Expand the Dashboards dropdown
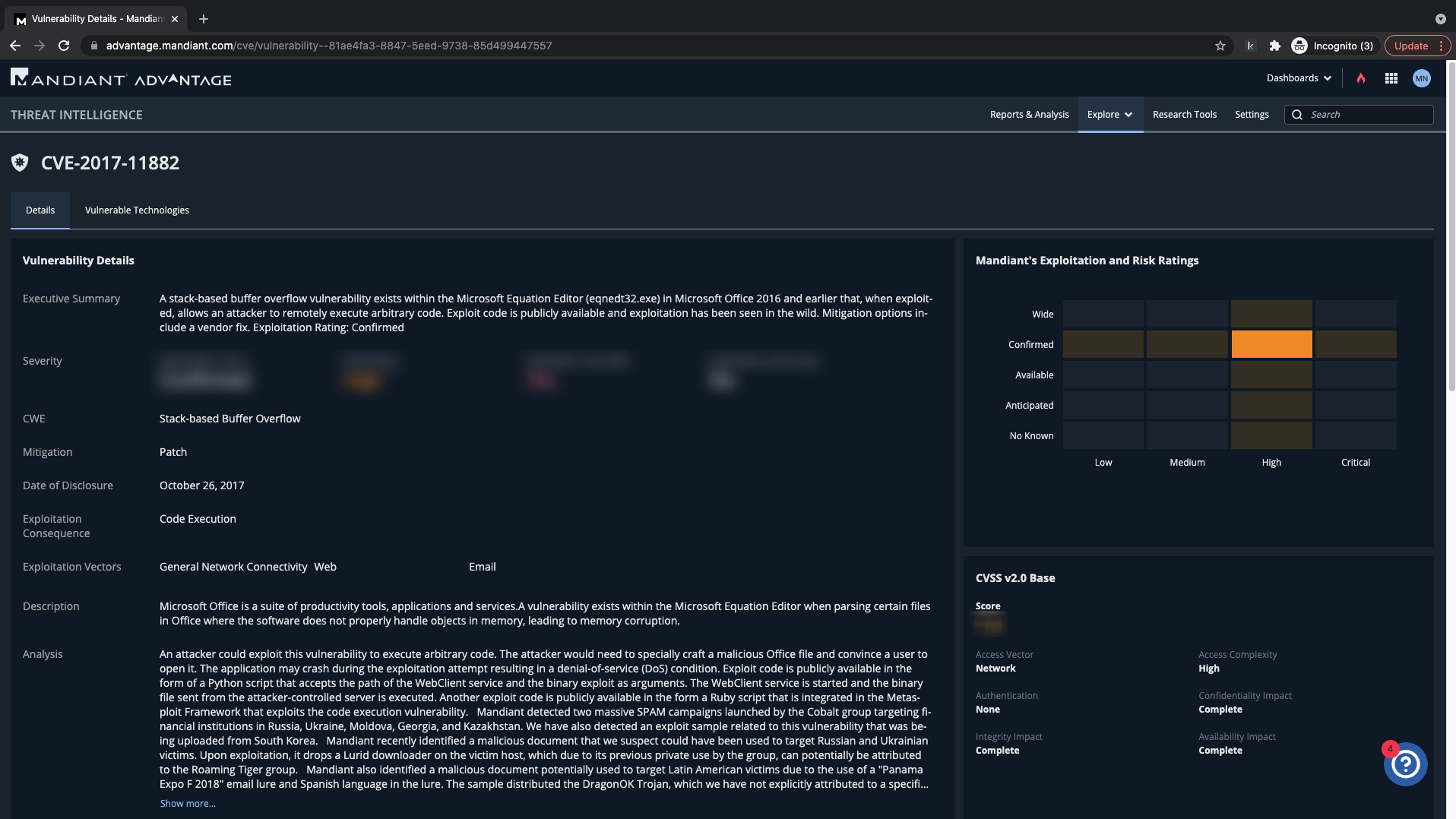The height and width of the screenshot is (819, 1456). tap(1299, 78)
